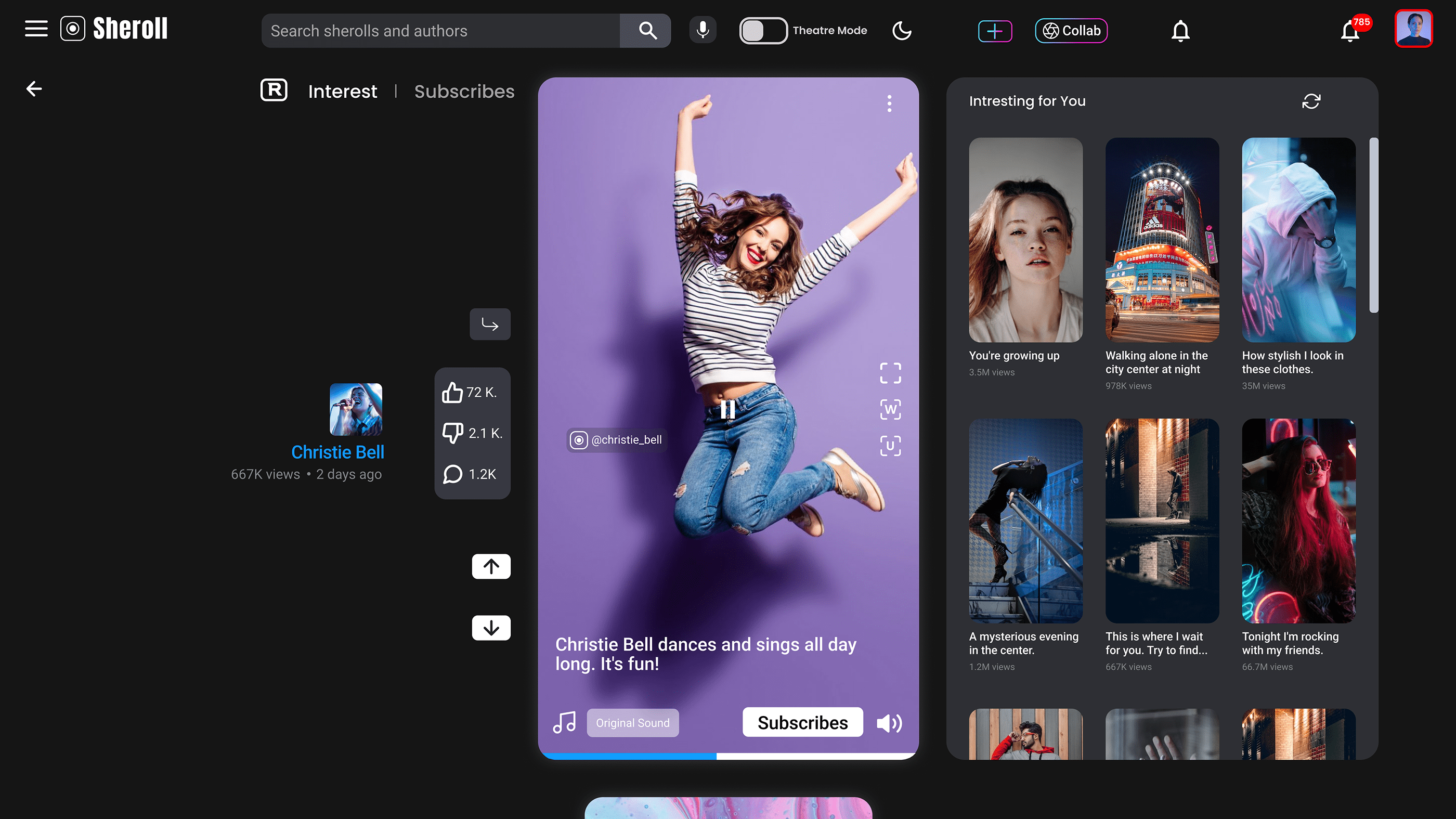Share the video using the arrow icon

click(x=489, y=324)
